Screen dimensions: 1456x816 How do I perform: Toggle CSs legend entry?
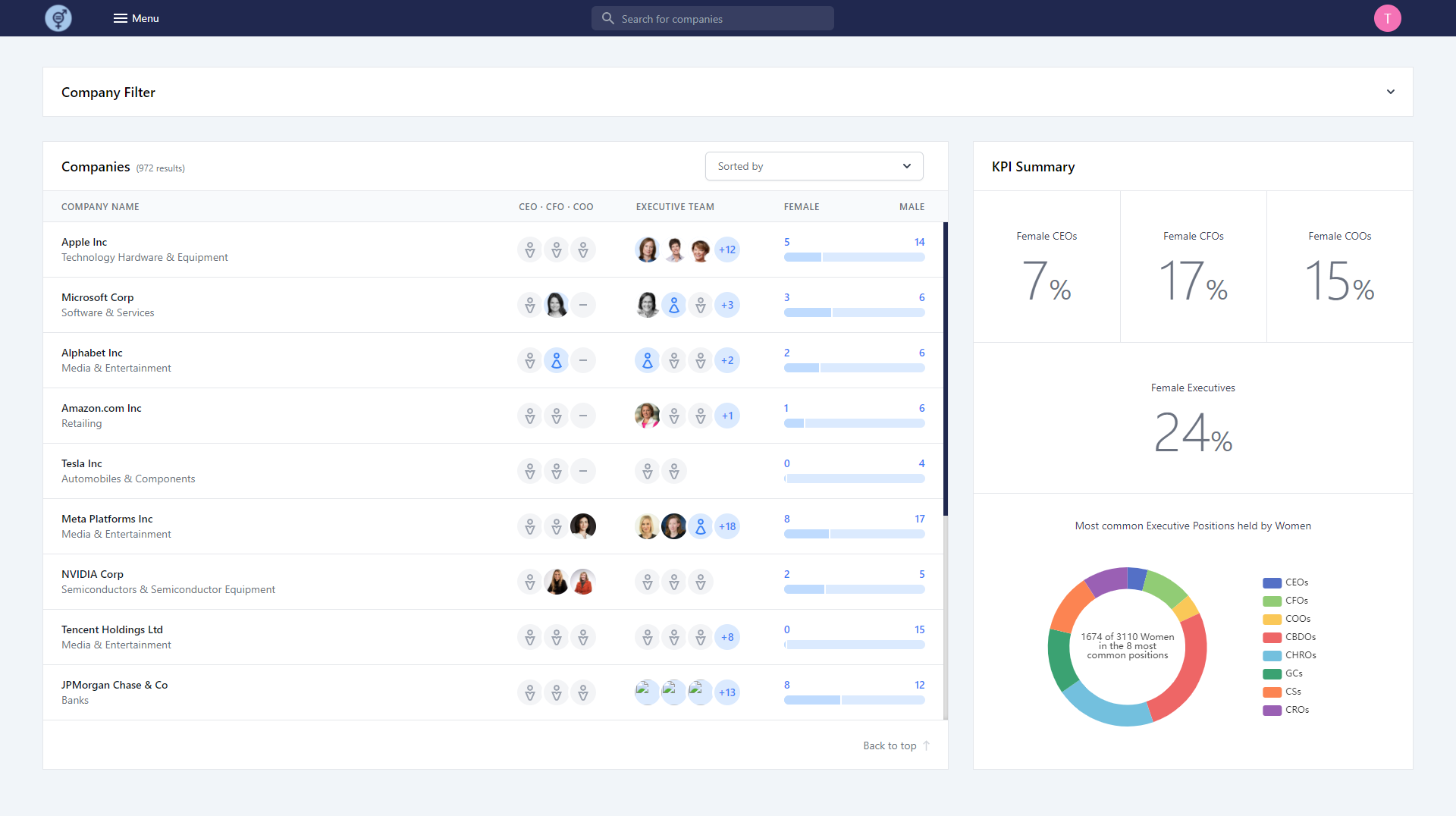tap(1282, 692)
